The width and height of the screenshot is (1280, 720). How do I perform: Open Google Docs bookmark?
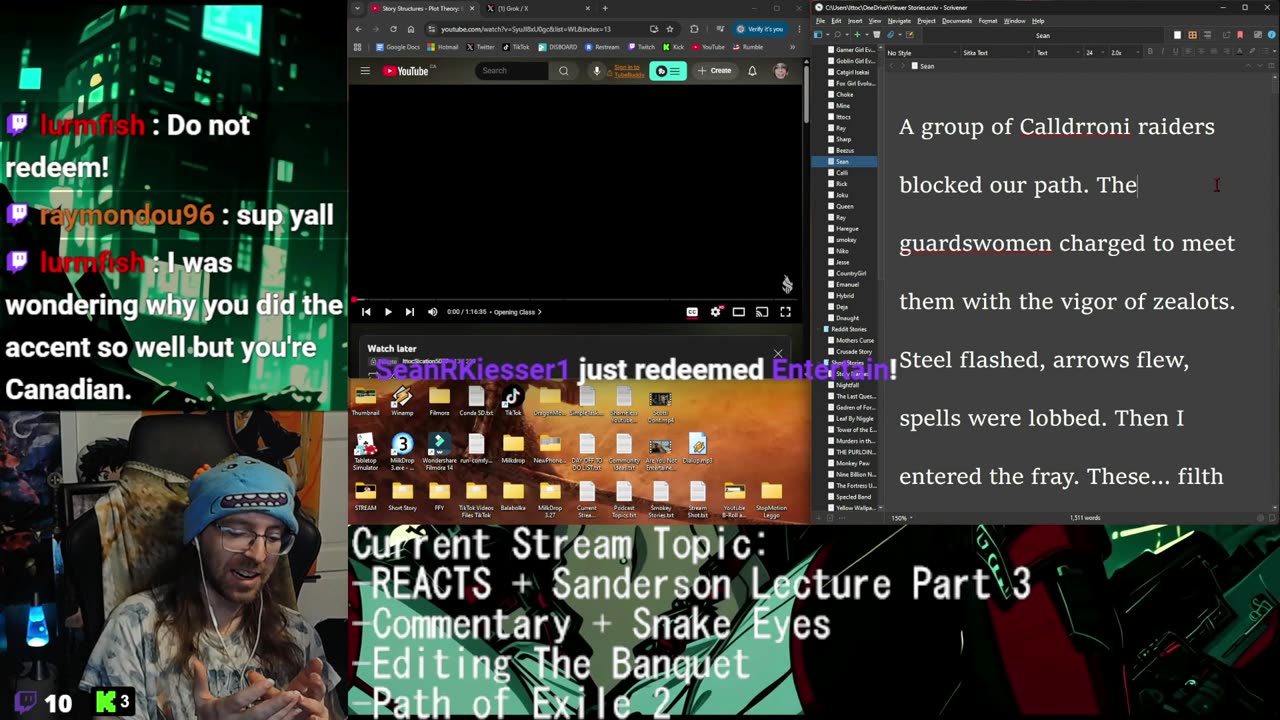[398, 47]
